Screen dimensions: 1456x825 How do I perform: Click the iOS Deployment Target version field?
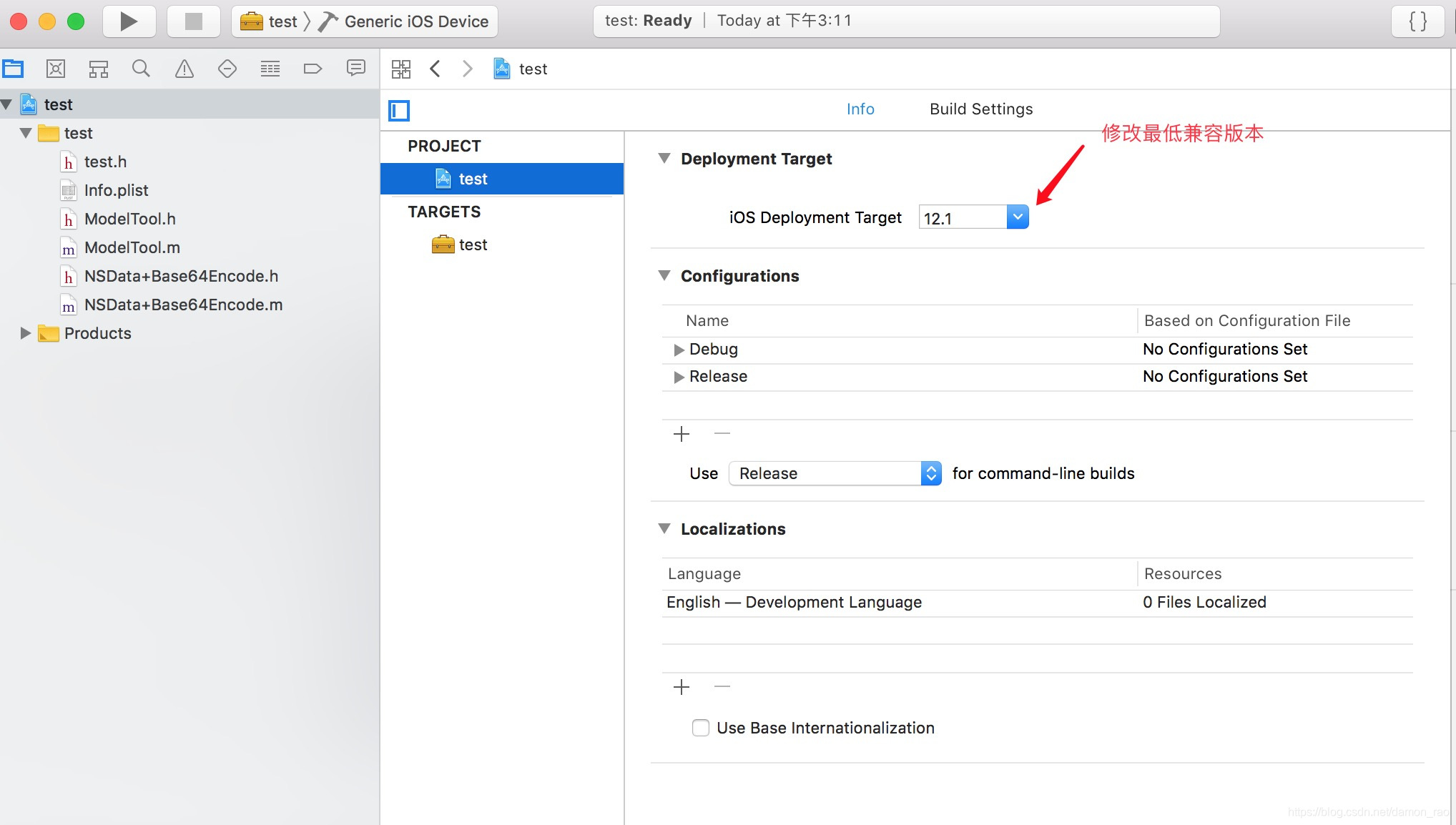click(x=963, y=217)
